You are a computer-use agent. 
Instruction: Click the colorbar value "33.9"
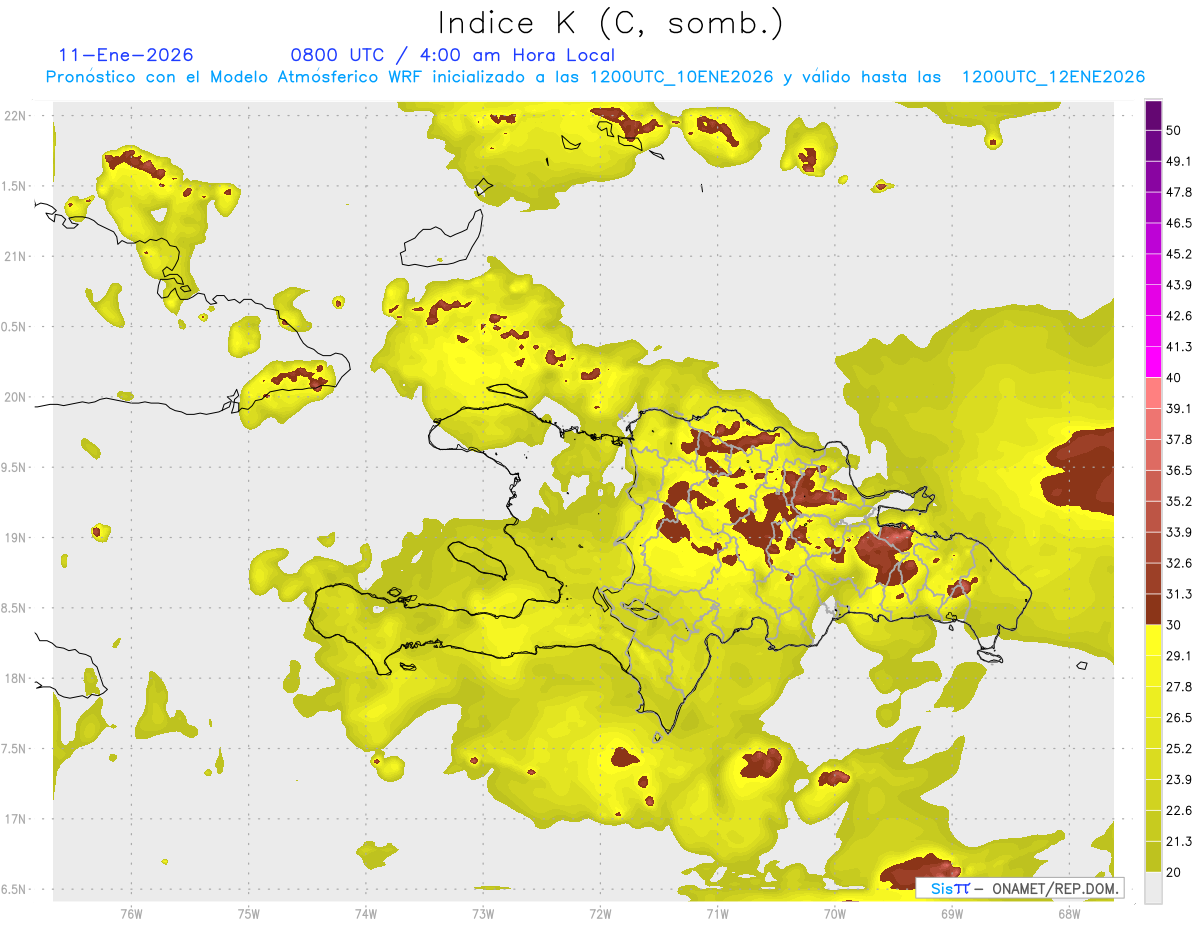[x=1180, y=532]
